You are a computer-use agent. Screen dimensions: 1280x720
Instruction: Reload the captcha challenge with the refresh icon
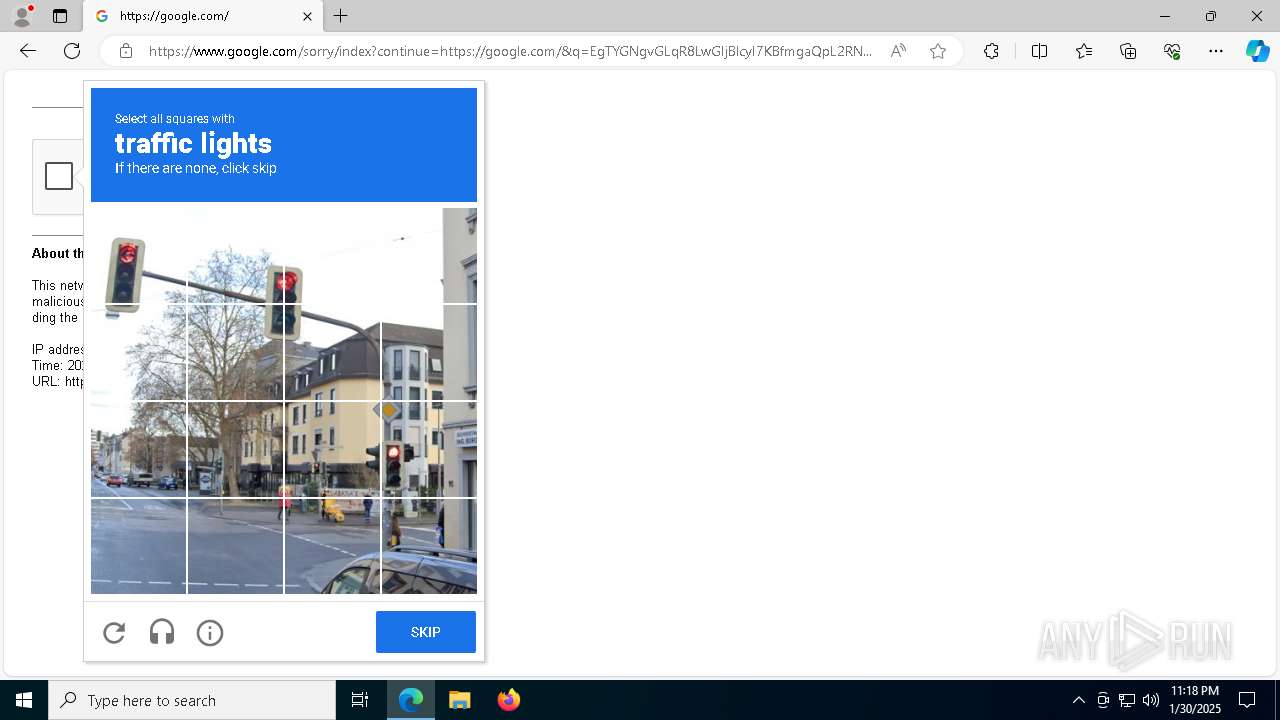(x=114, y=632)
